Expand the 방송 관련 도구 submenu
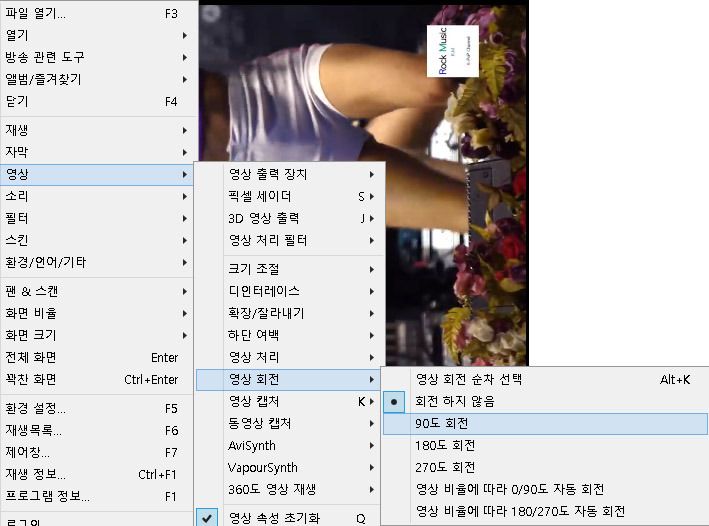Image resolution: width=709 pixels, height=526 pixels. coord(97,57)
